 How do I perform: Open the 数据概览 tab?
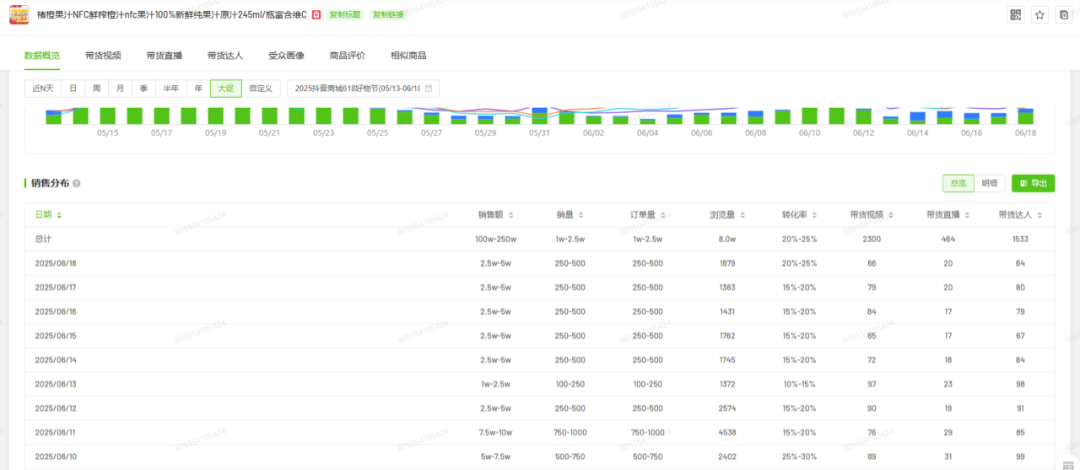42,56
